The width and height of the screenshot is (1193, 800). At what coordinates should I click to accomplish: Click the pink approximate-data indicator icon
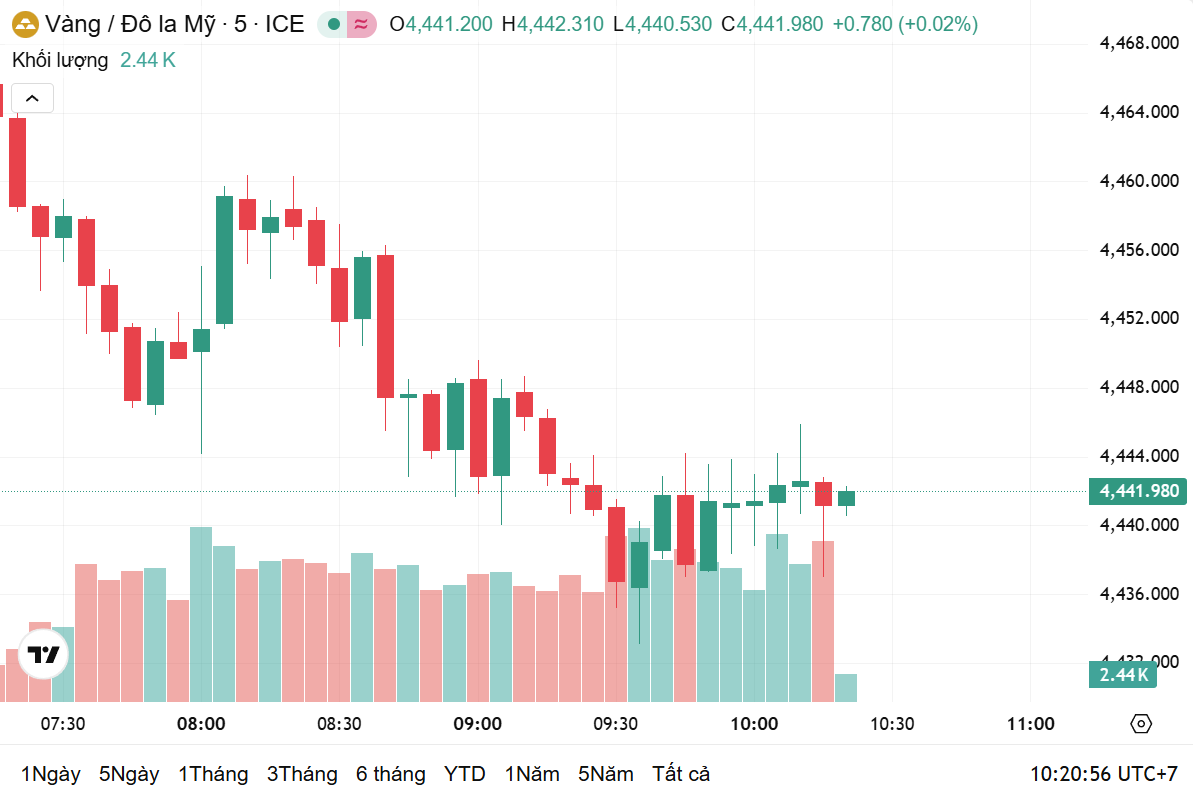[361, 24]
